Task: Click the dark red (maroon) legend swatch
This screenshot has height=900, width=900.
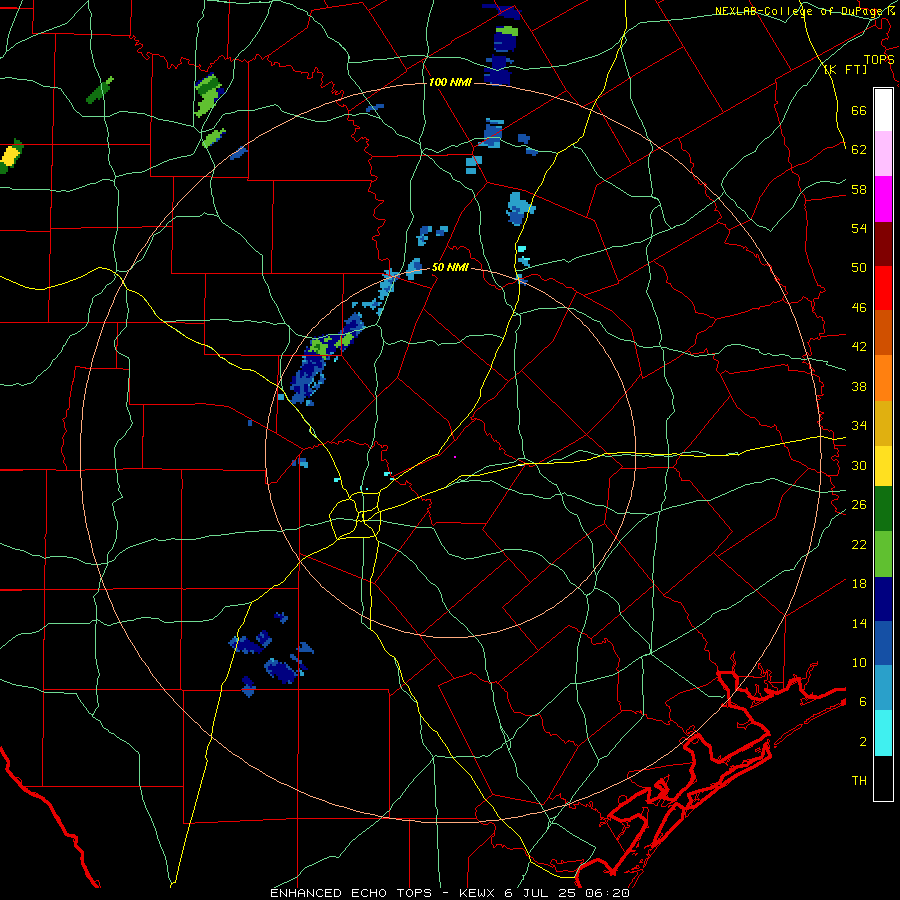Action: click(883, 244)
